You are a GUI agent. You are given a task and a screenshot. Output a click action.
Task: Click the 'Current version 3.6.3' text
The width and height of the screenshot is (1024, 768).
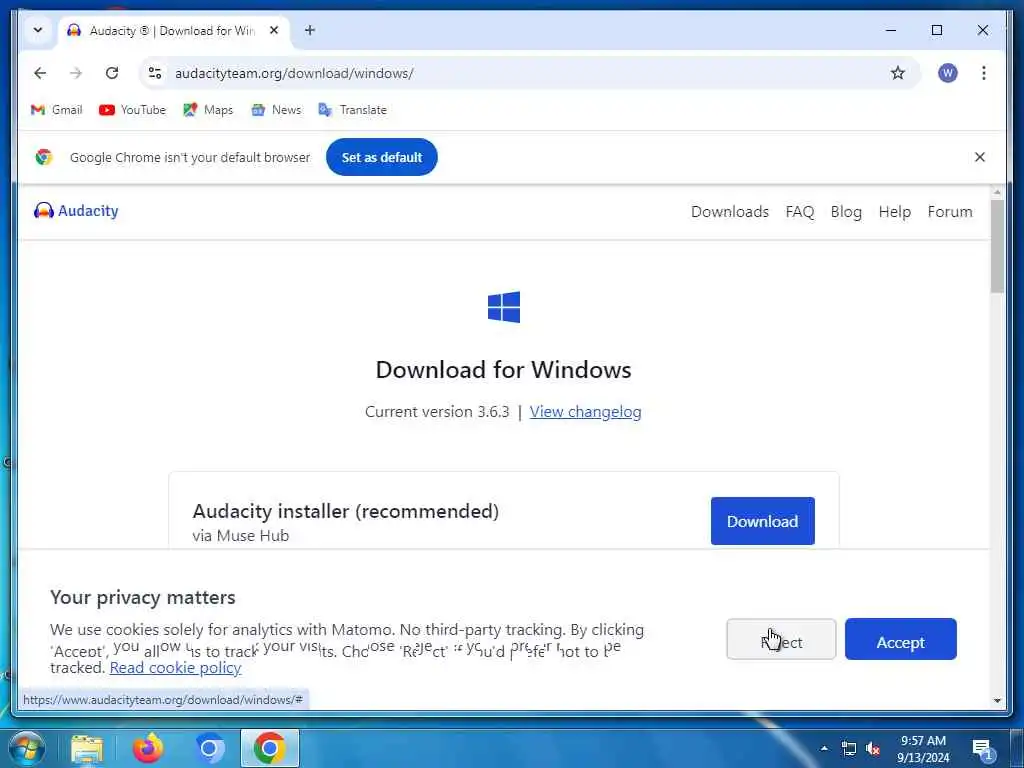click(437, 411)
